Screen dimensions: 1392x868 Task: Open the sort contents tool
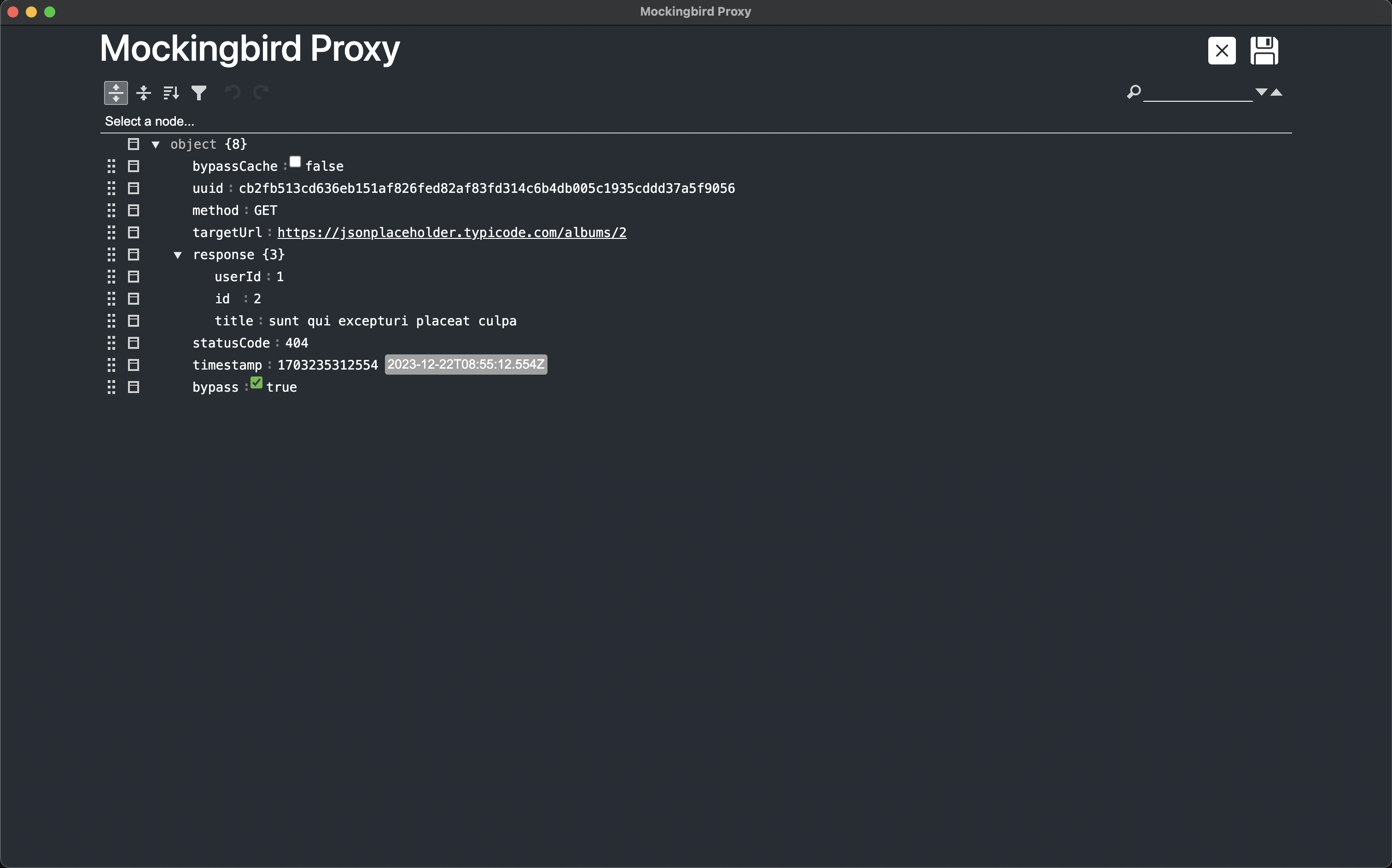click(171, 93)
